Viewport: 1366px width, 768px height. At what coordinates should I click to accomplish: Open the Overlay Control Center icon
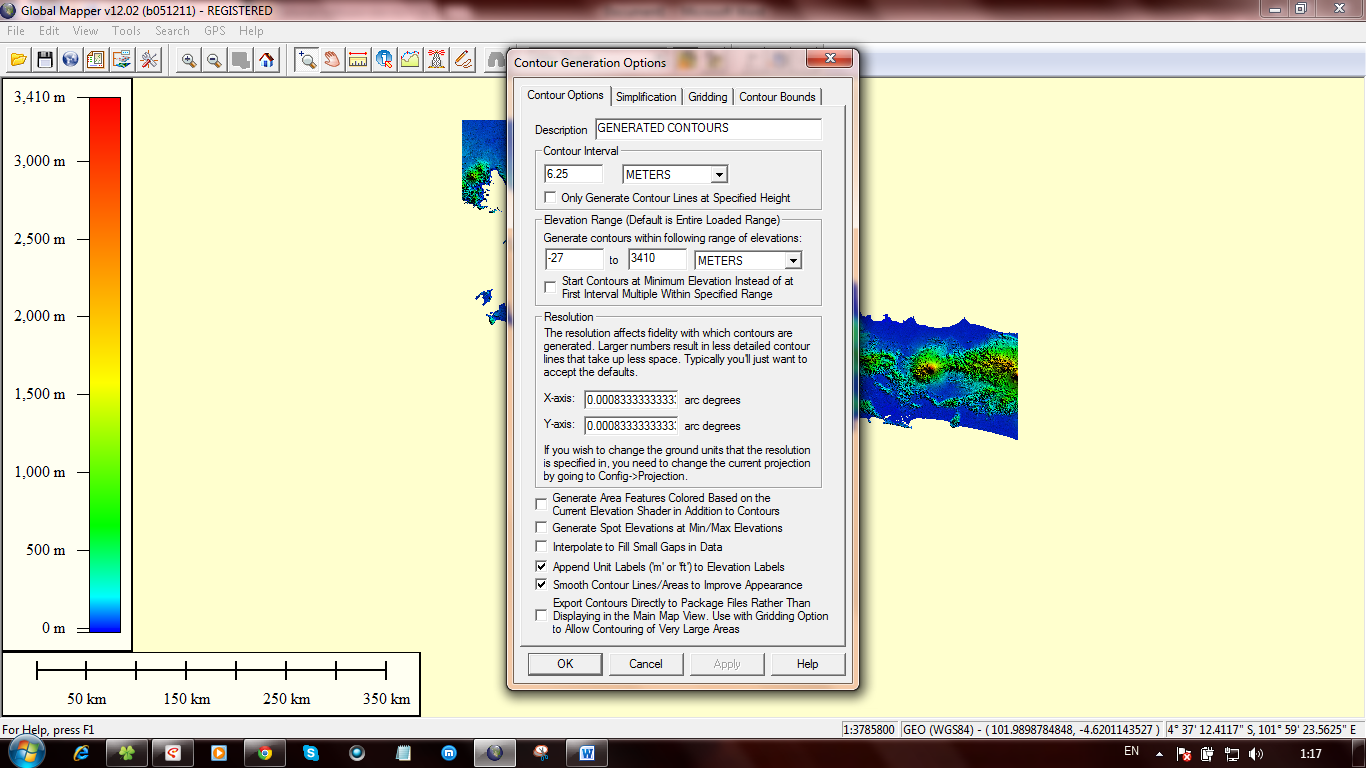(96, 59)
